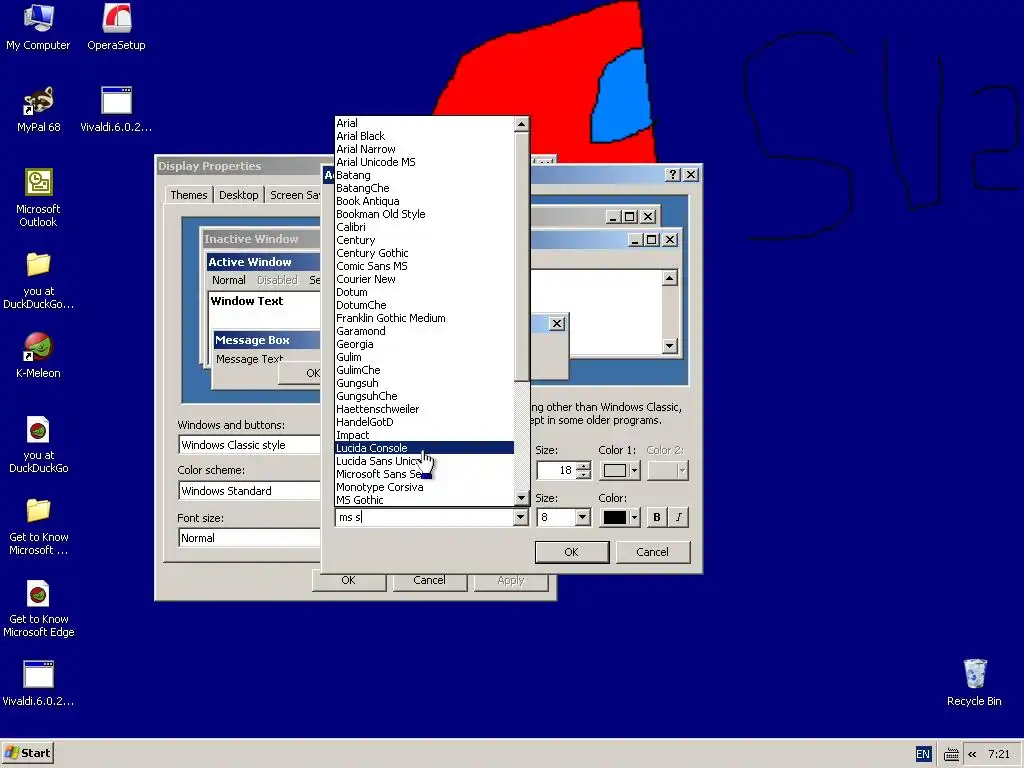Screen dimensions: 1024x768
Task: Select Calibri font
Action: pyautogui.click(x=424, y=227)
